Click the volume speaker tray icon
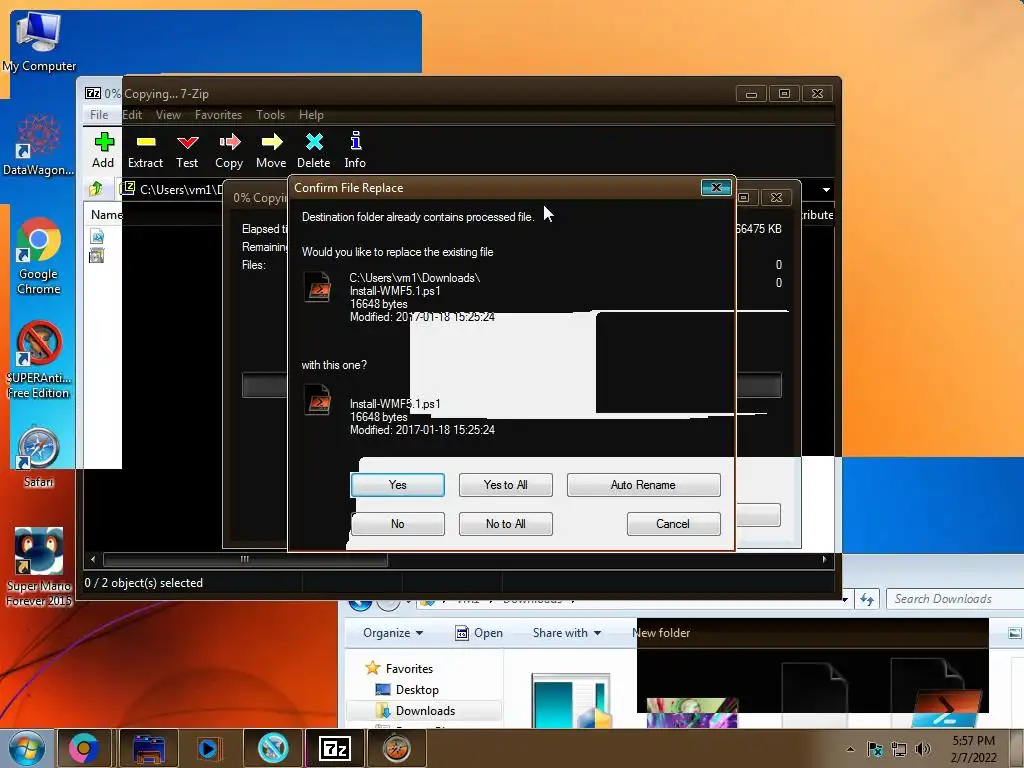This screenshot has height=768, width=1024. 923,749
